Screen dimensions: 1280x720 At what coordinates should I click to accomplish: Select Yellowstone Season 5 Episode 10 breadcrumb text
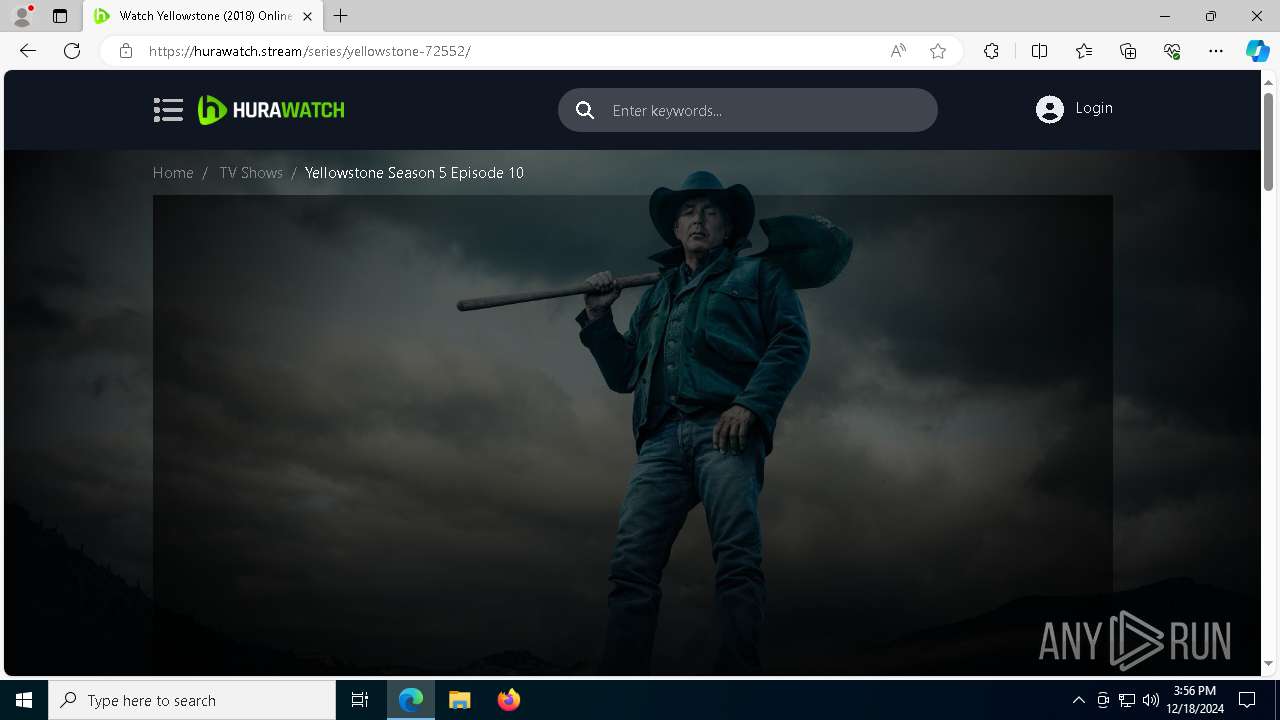point(414,173)
